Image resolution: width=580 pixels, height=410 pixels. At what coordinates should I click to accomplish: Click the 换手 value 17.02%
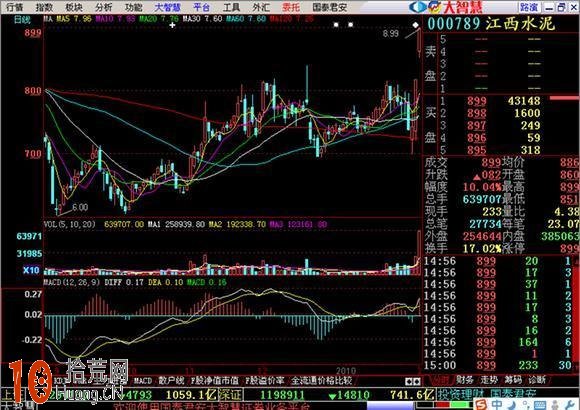(482, 248)
